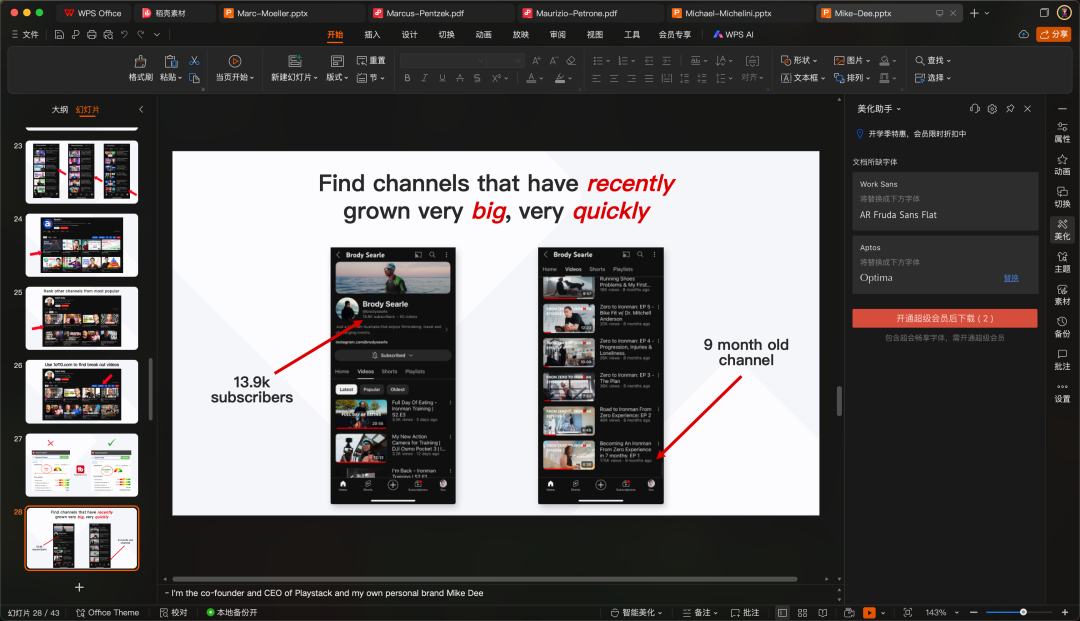
Task: Open the Review (审阅) ribbon tab
Action: pos(558,34)
